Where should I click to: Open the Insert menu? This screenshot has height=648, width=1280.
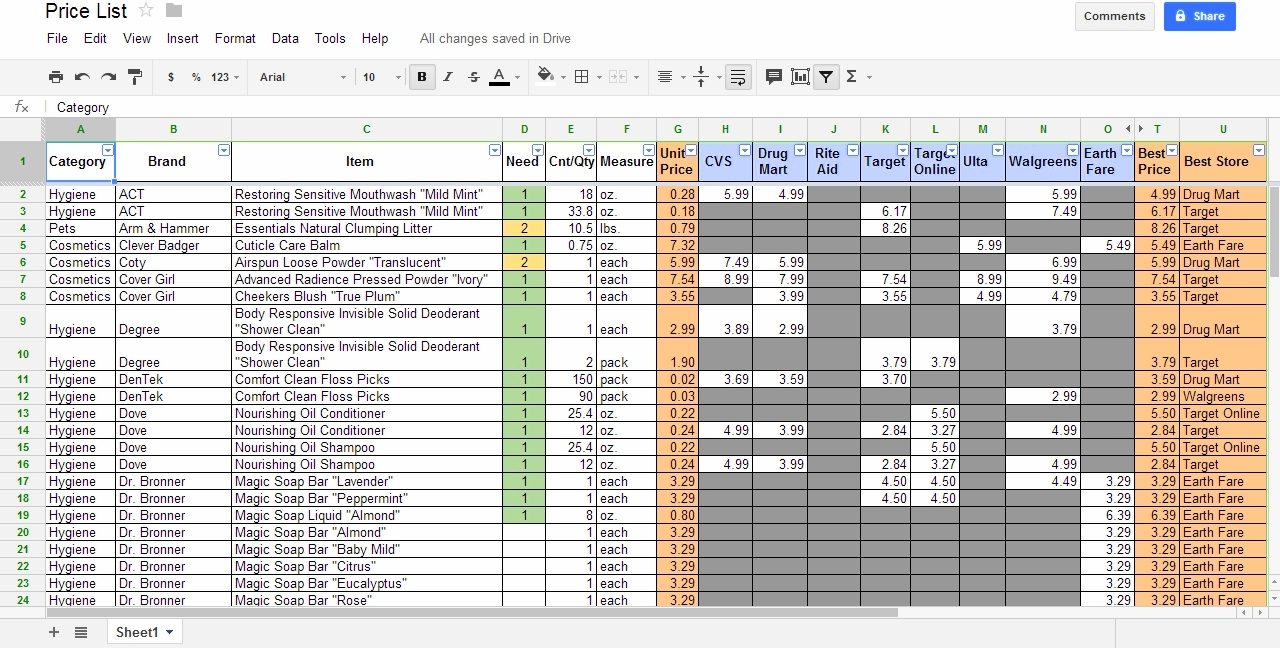point(183,38)
